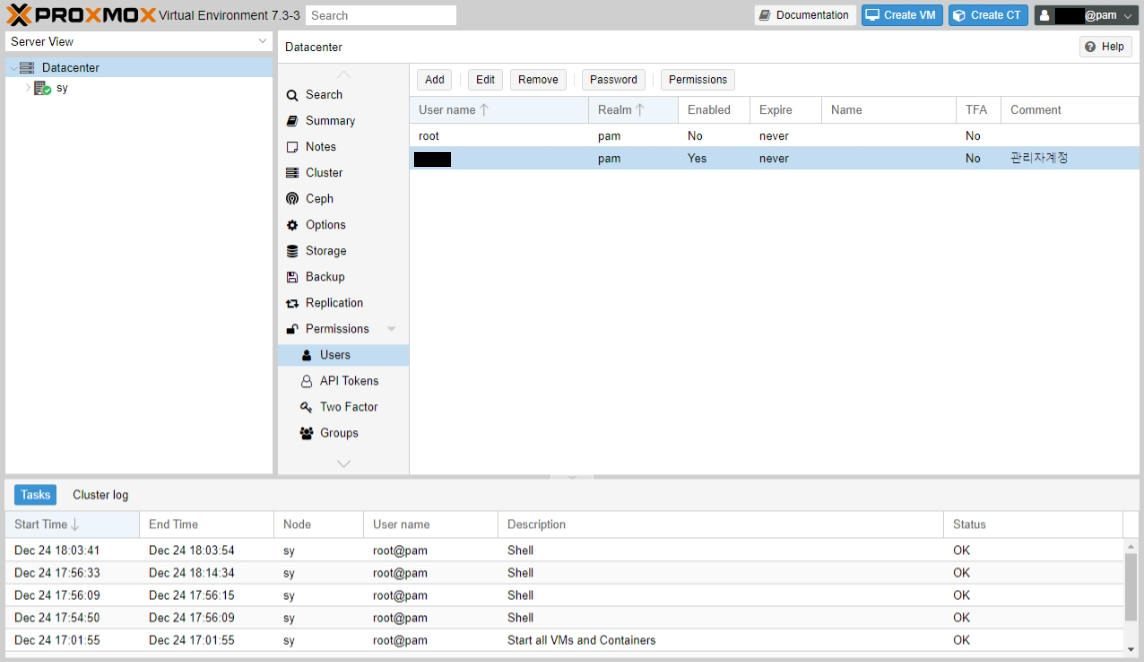Click the Create CT cube icon
Screen dimensions: 1144x662
click(960, 15)
